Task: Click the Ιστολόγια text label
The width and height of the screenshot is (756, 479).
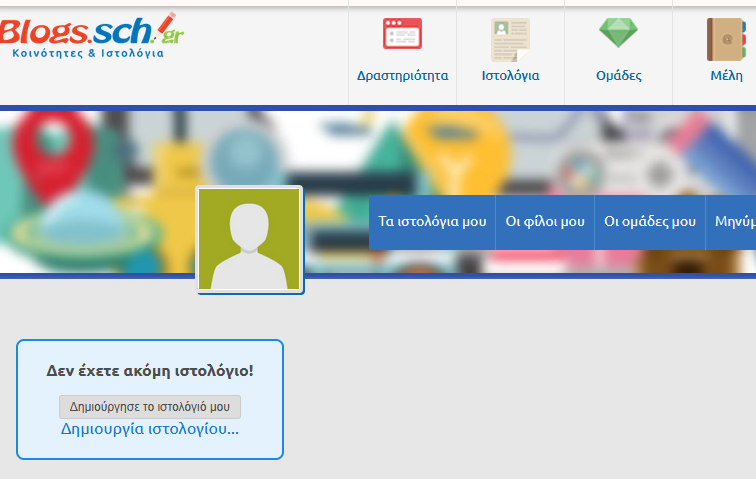Action: coord(510,75)
